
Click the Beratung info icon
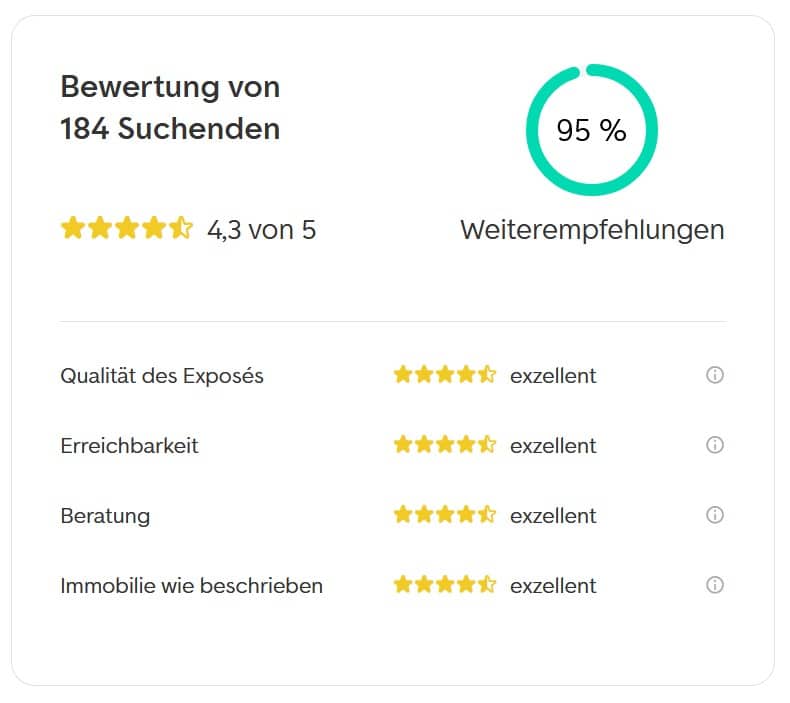click(714, 515)
